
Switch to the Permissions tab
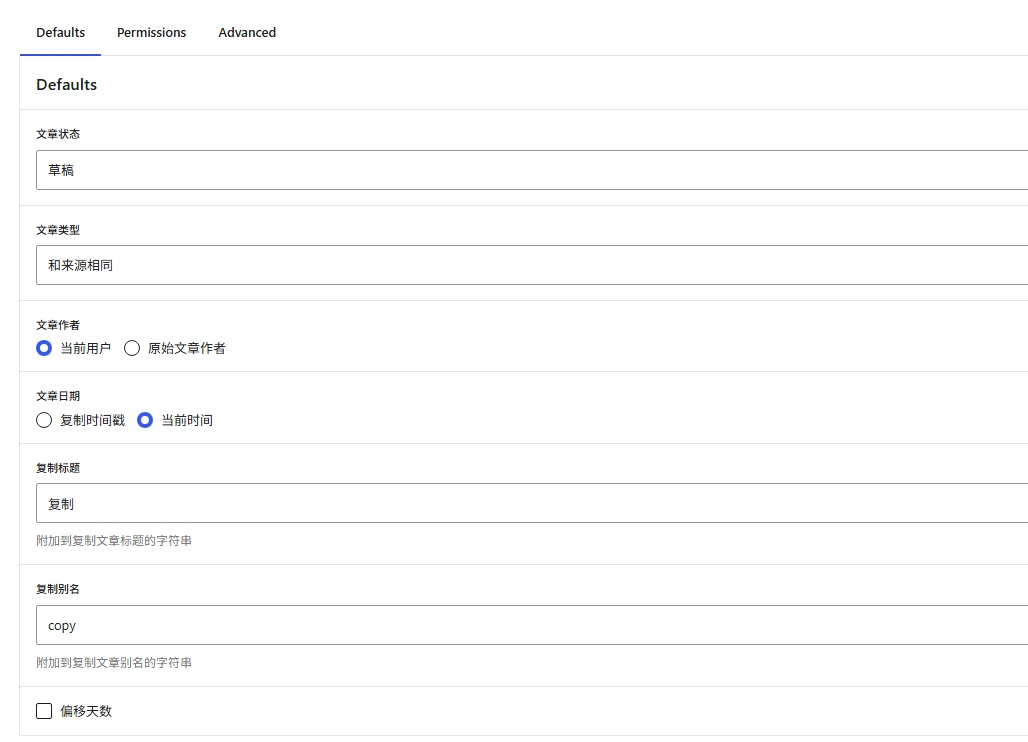click(x=151, y=32)
